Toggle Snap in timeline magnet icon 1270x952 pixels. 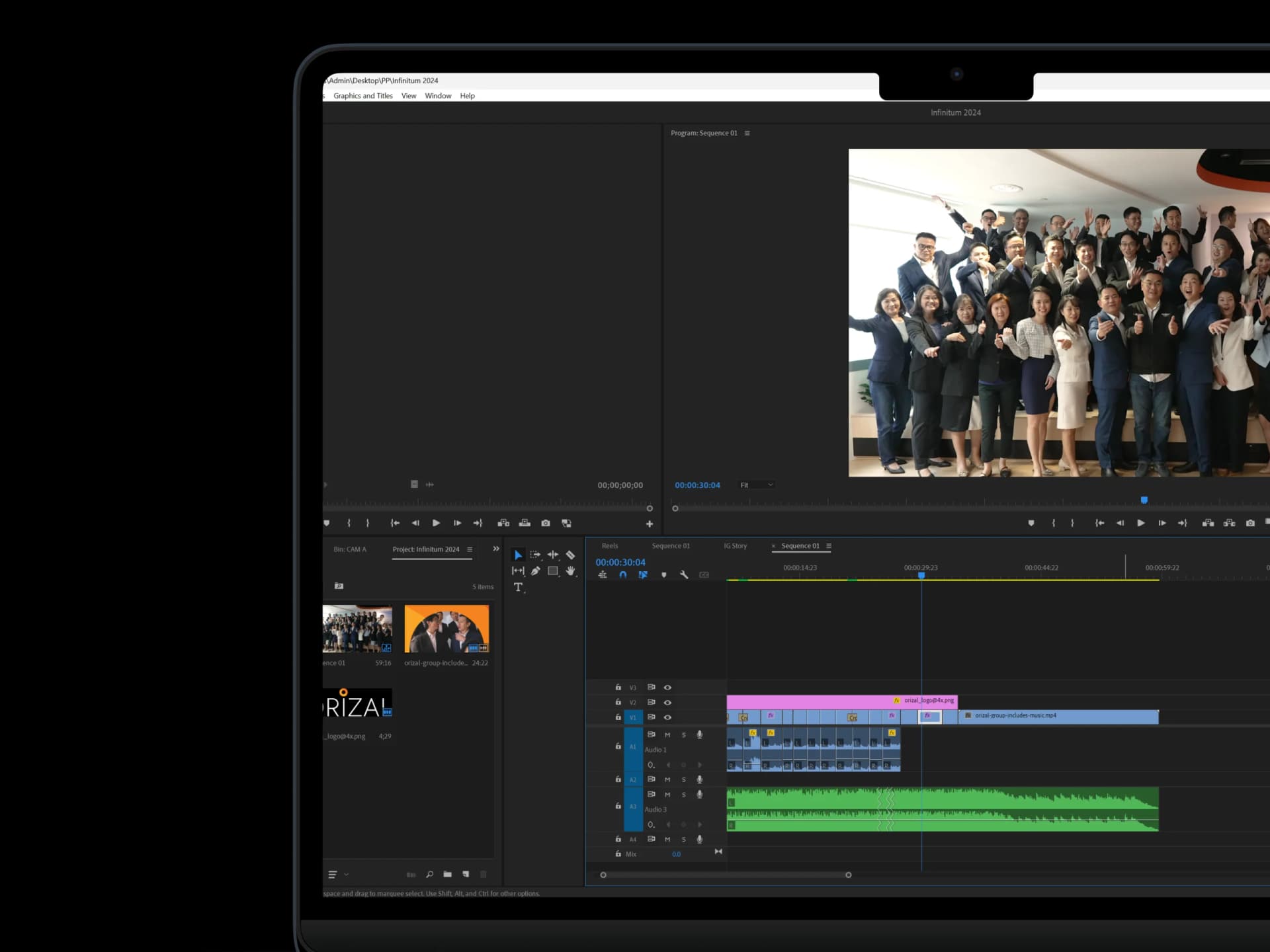(622, 575)
